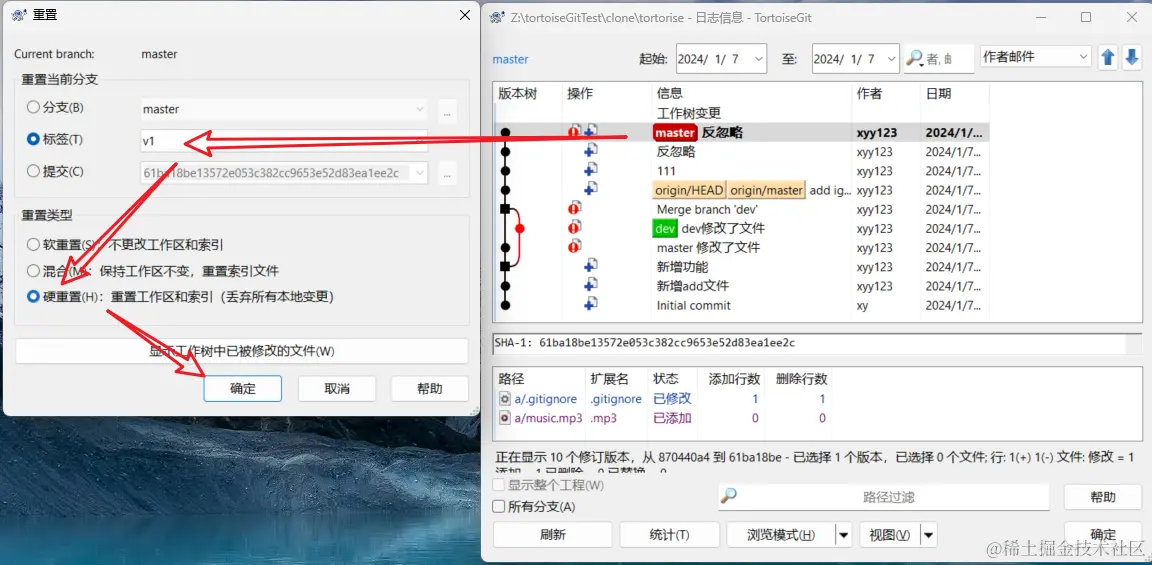Click 帮助 in the log window
This screenshot has height=565, width=1152.
[1103, 497]
